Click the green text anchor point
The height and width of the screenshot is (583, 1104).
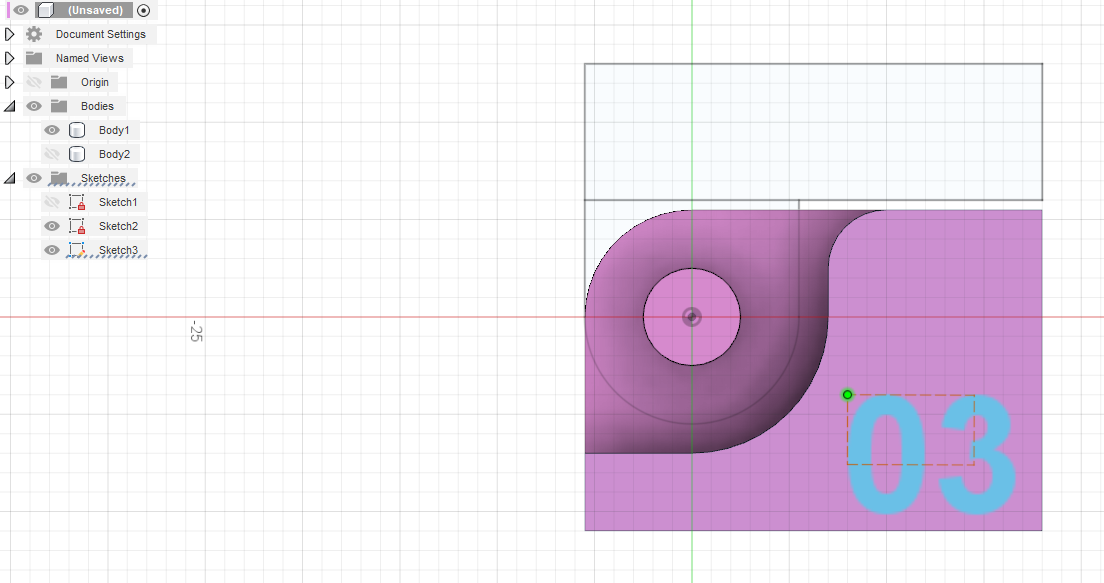847,395
